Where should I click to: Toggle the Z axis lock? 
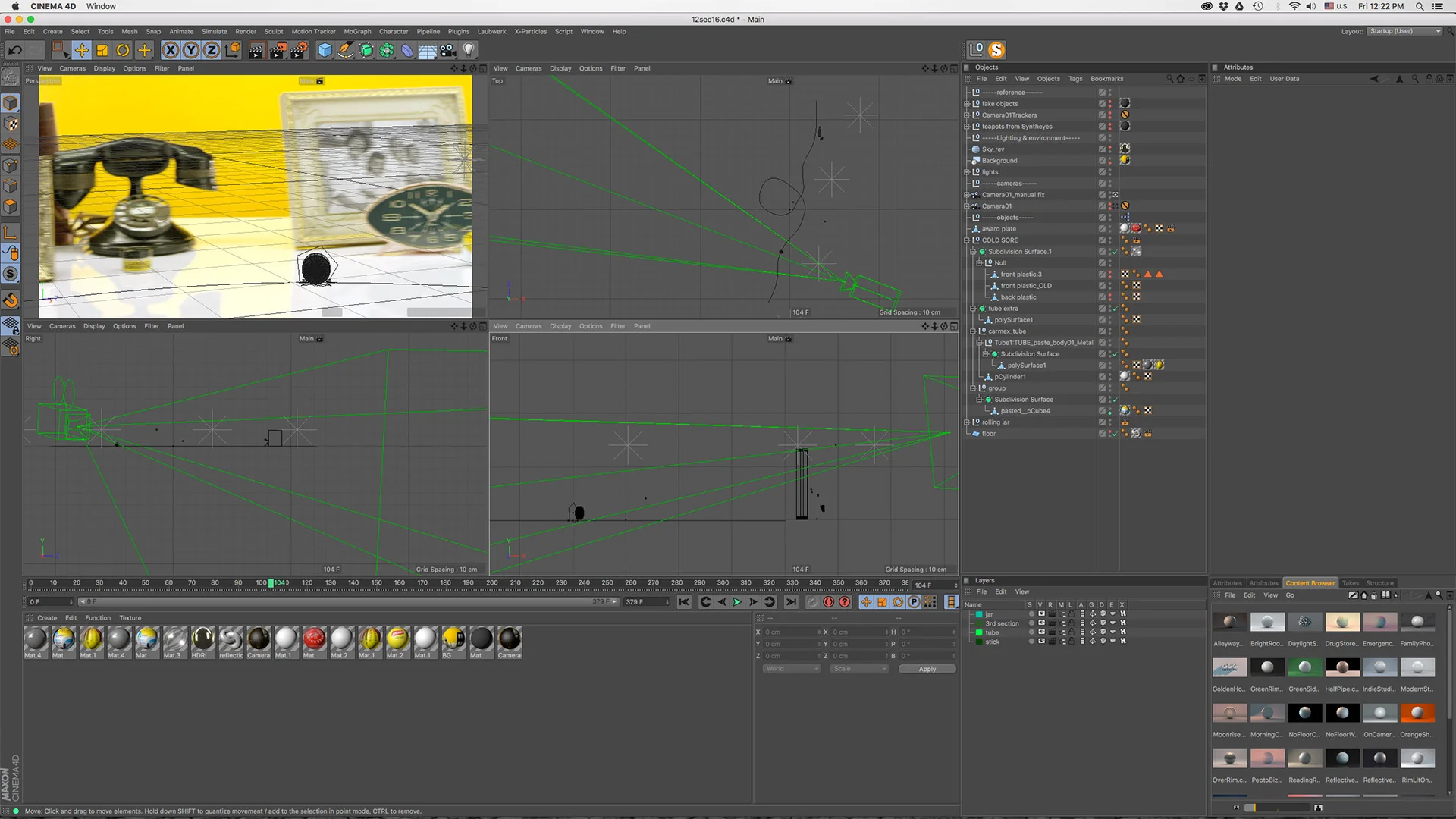(x=212, y=50)
